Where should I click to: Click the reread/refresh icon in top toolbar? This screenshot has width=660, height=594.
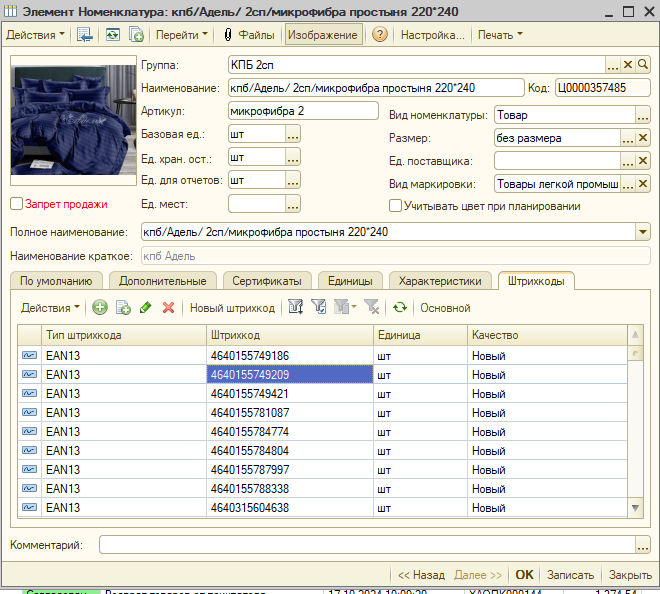tap(112, 35)
